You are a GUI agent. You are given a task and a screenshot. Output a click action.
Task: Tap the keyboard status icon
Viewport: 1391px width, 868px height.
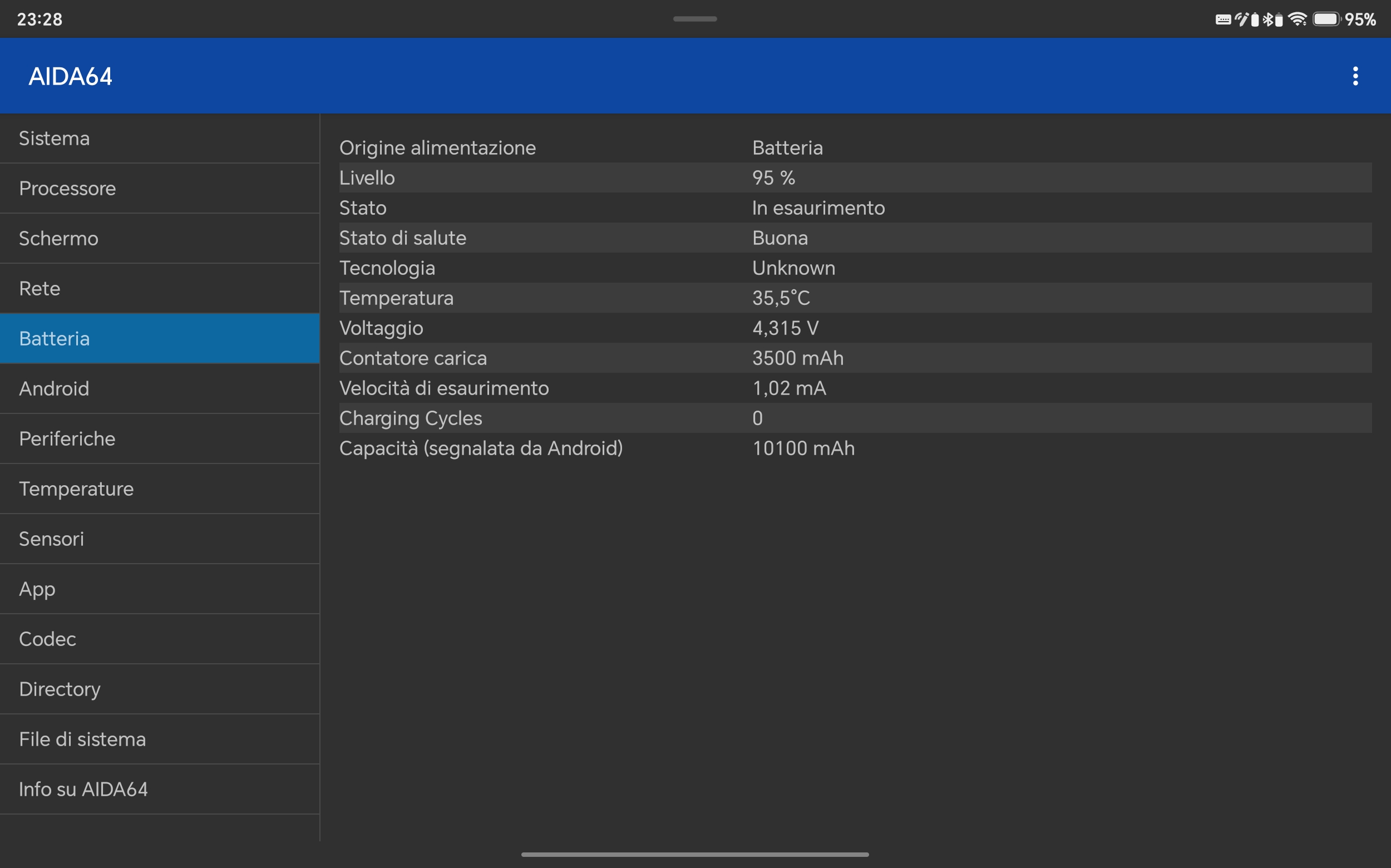click(x=1223, y=19)
